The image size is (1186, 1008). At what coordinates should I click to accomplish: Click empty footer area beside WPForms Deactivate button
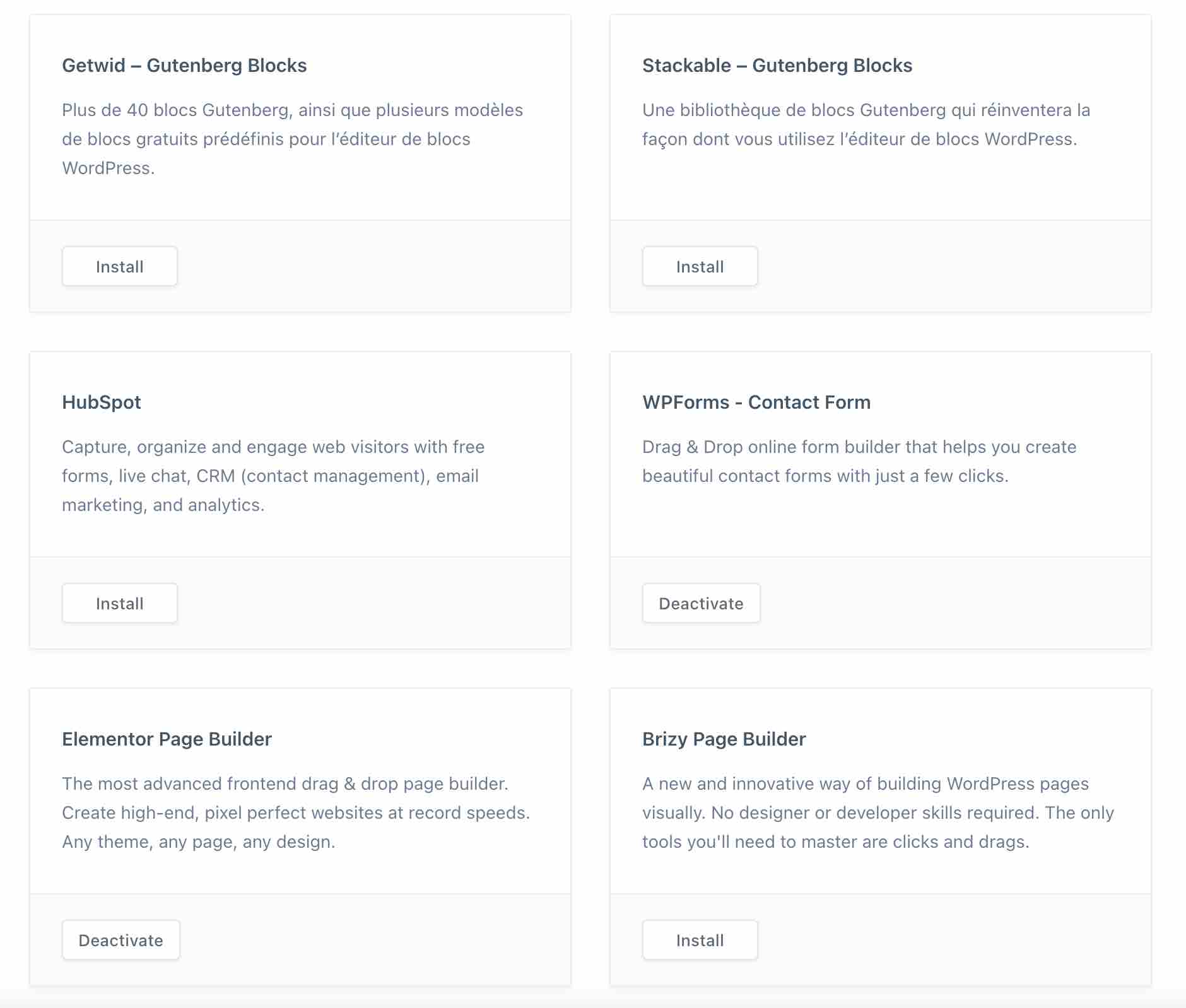pos(953,603)
